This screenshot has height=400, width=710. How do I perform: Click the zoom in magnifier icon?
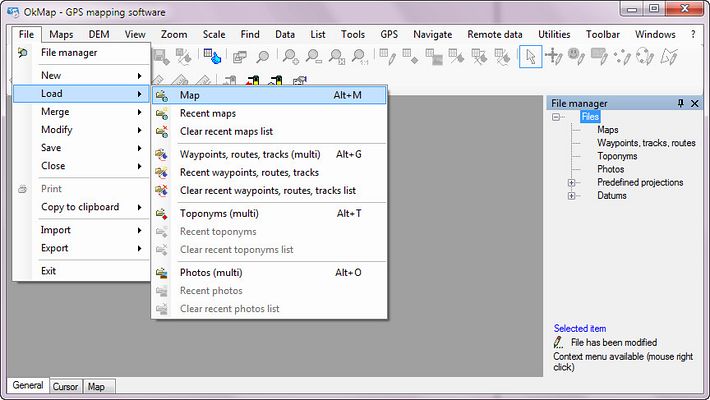click(x=290, y=57)
